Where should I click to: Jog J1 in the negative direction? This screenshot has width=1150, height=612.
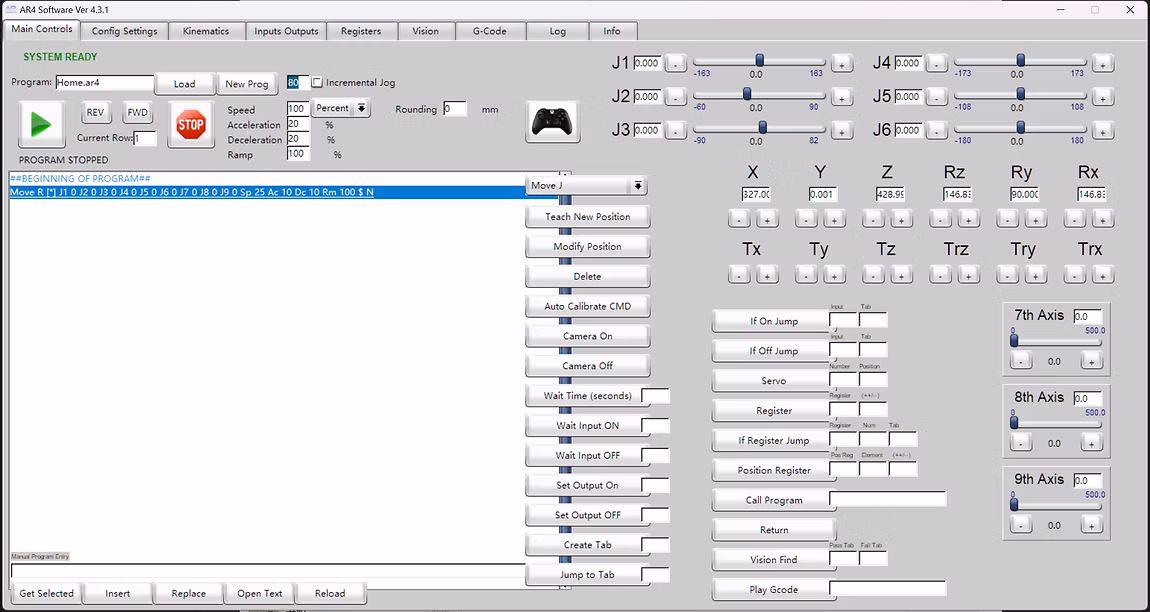coord(675,64)
